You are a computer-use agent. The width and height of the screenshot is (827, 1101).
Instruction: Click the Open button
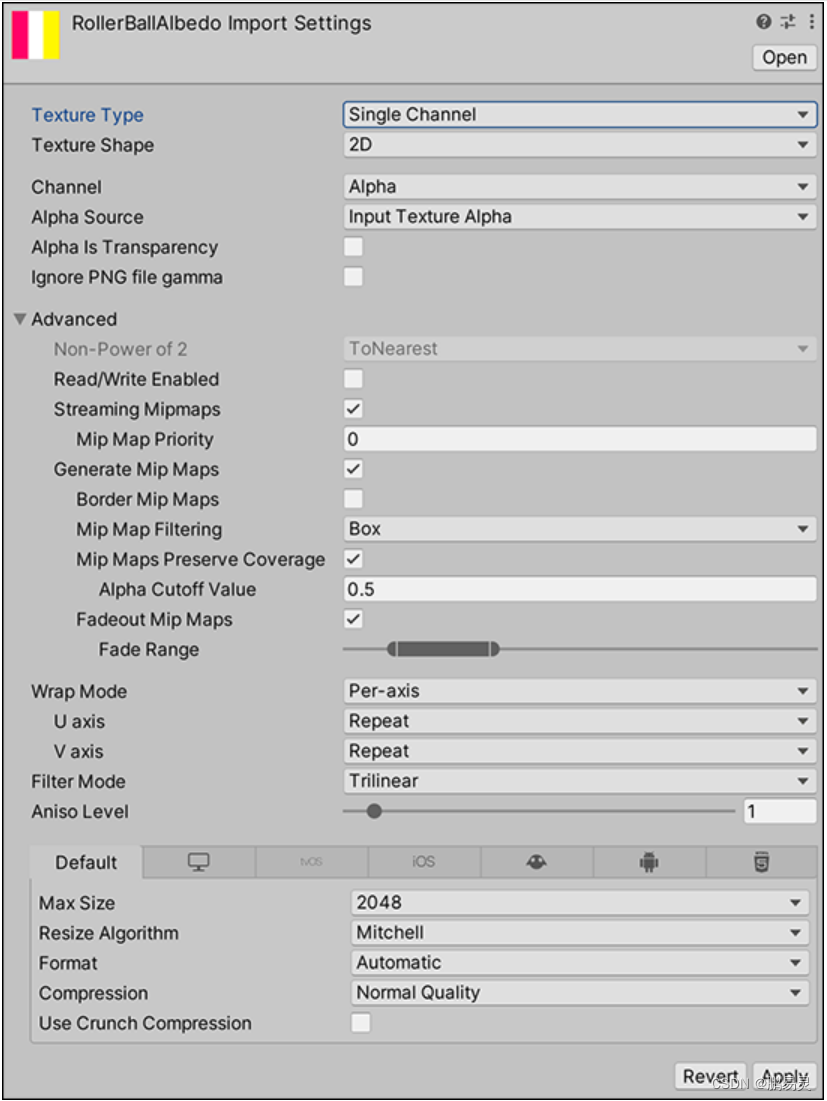(784, 57)
